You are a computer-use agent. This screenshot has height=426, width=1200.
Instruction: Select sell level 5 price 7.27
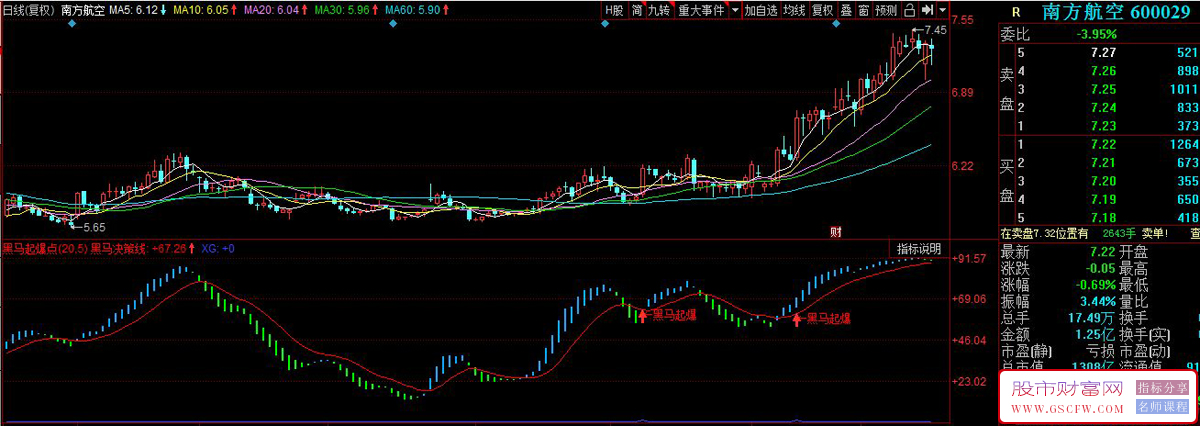click(1103, 53)
